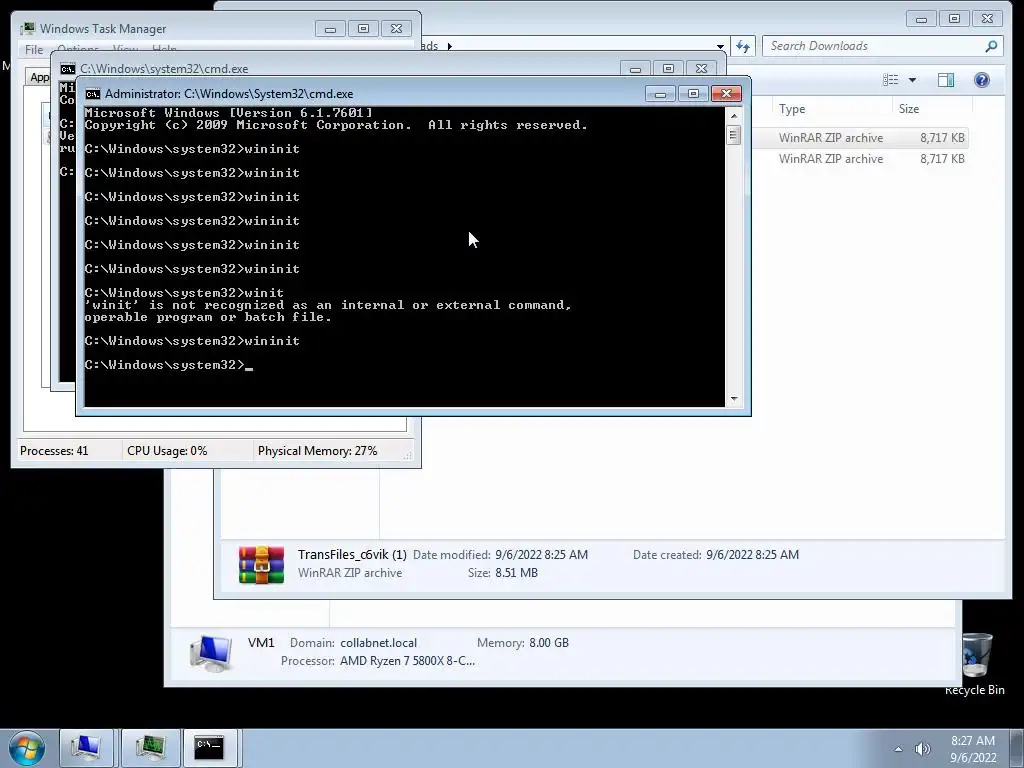Click the Administrator cmd.exe title bar icon
The width and height of the screenshot is (1024, 768).
pos(93,94)
